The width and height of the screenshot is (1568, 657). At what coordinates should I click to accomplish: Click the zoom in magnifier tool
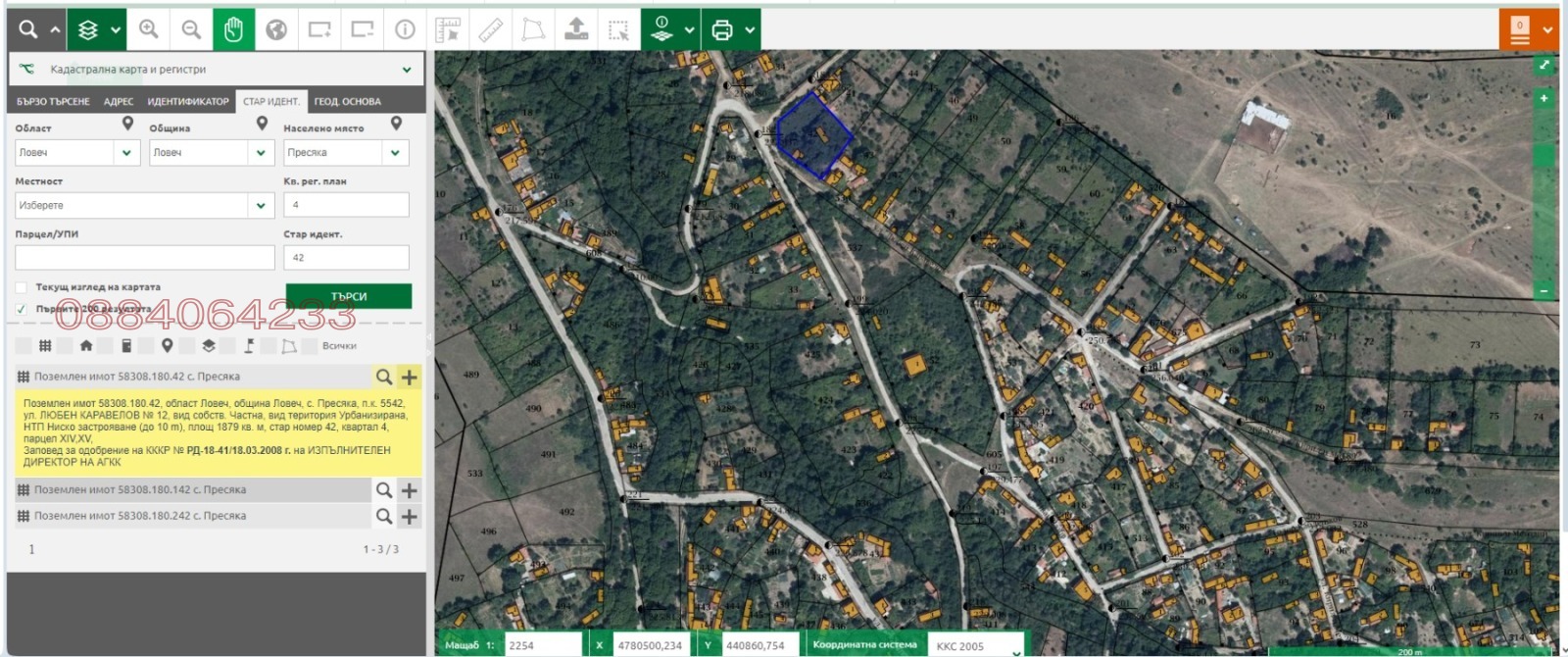click(x=149, y=29)
